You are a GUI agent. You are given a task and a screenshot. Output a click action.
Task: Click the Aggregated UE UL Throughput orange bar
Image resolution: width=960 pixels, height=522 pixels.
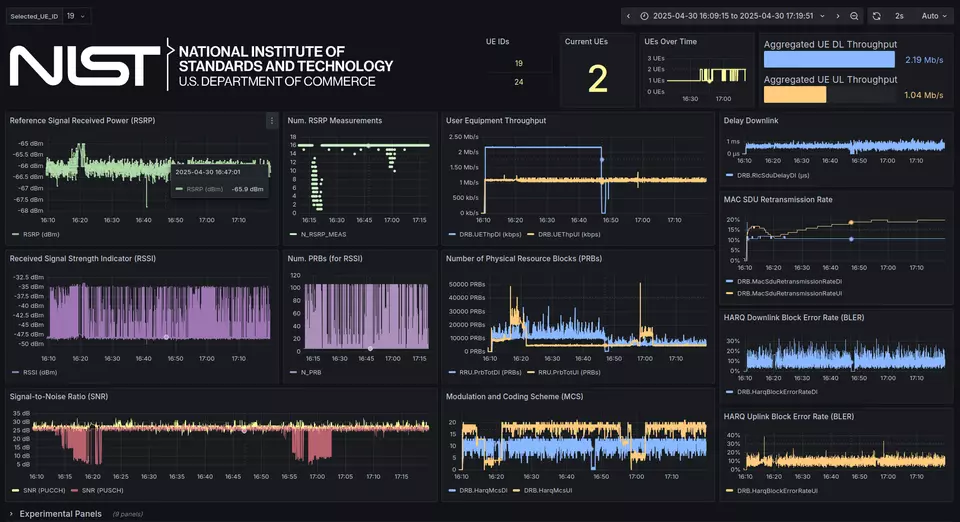click(795, 94)
